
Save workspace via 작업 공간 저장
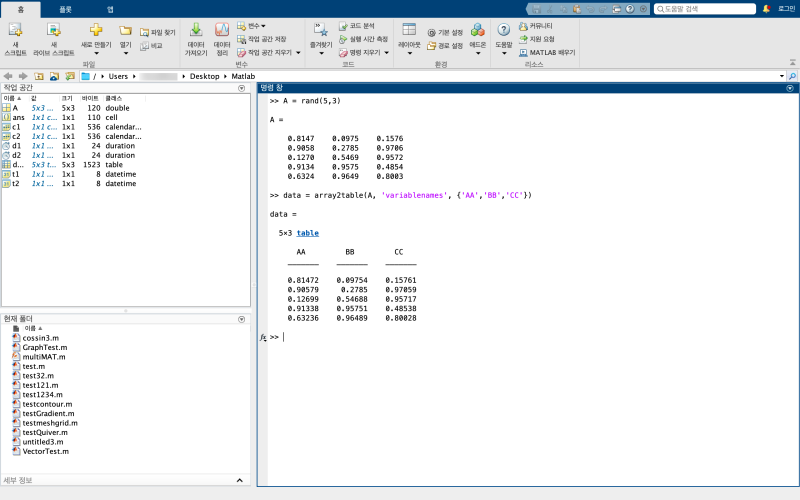coord(262,39)
